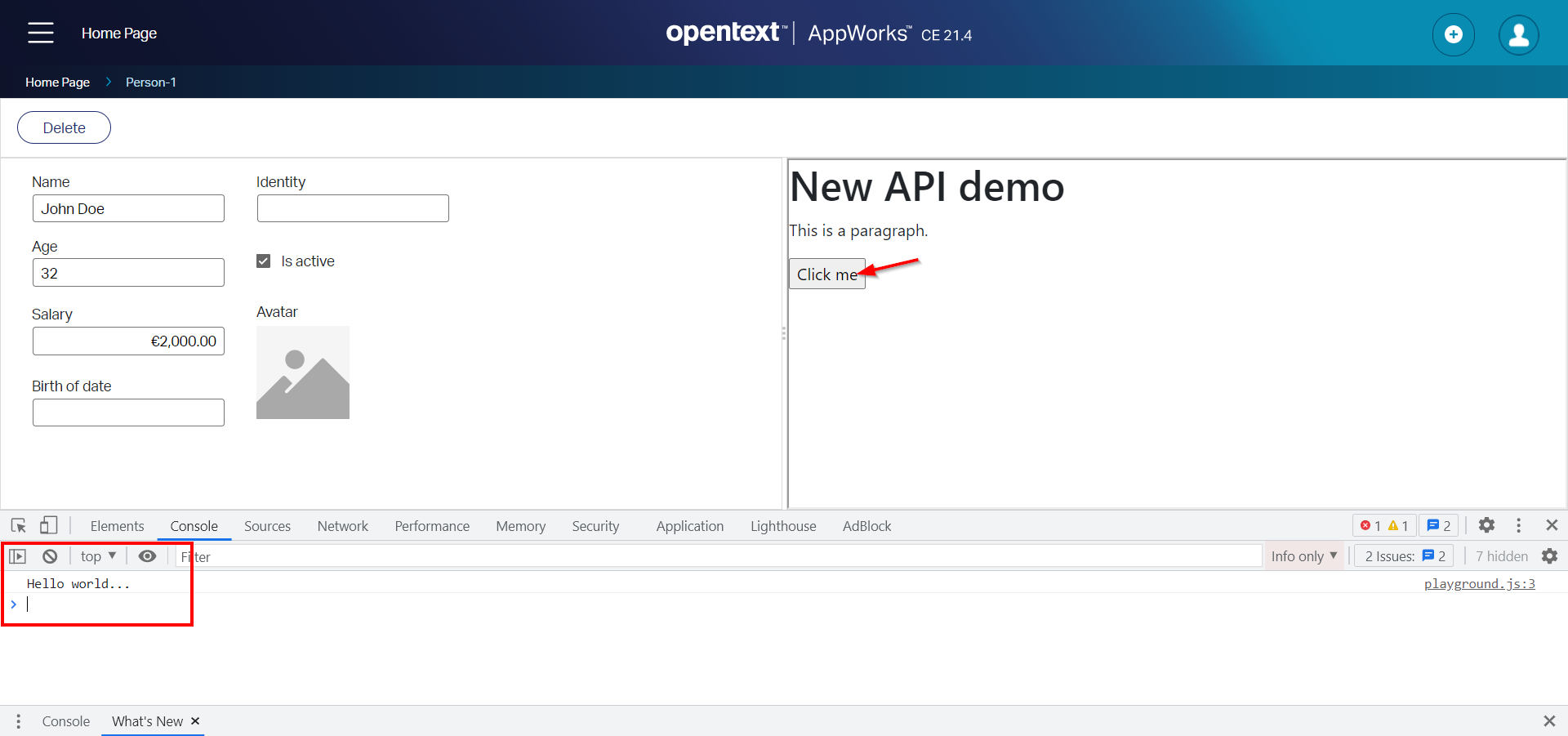Click the plus create icon in header
Screen dimensions: 1568x736
pos(1453,34)
